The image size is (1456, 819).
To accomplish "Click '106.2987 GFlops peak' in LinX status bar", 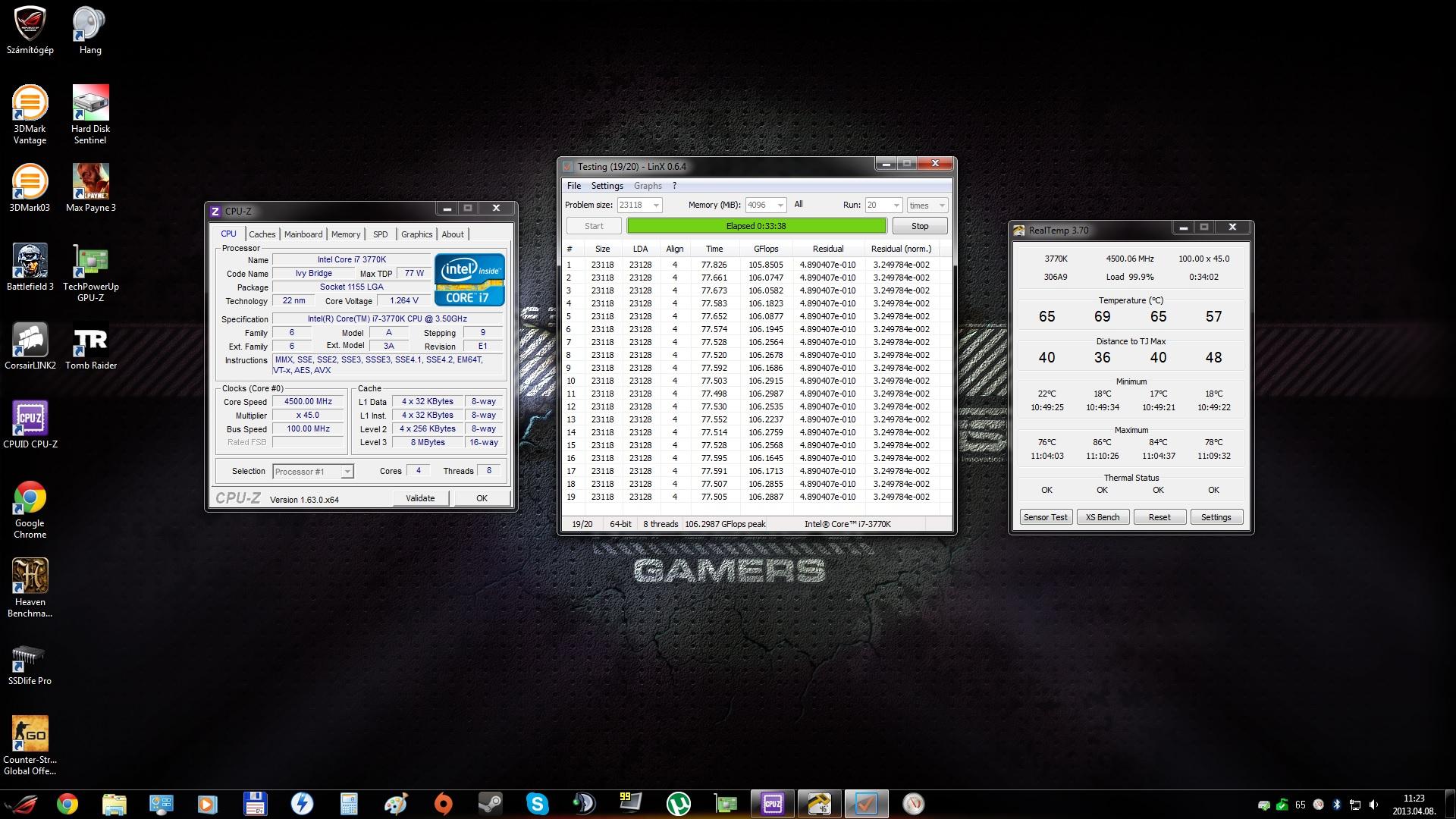I will [x=725, y=524].
